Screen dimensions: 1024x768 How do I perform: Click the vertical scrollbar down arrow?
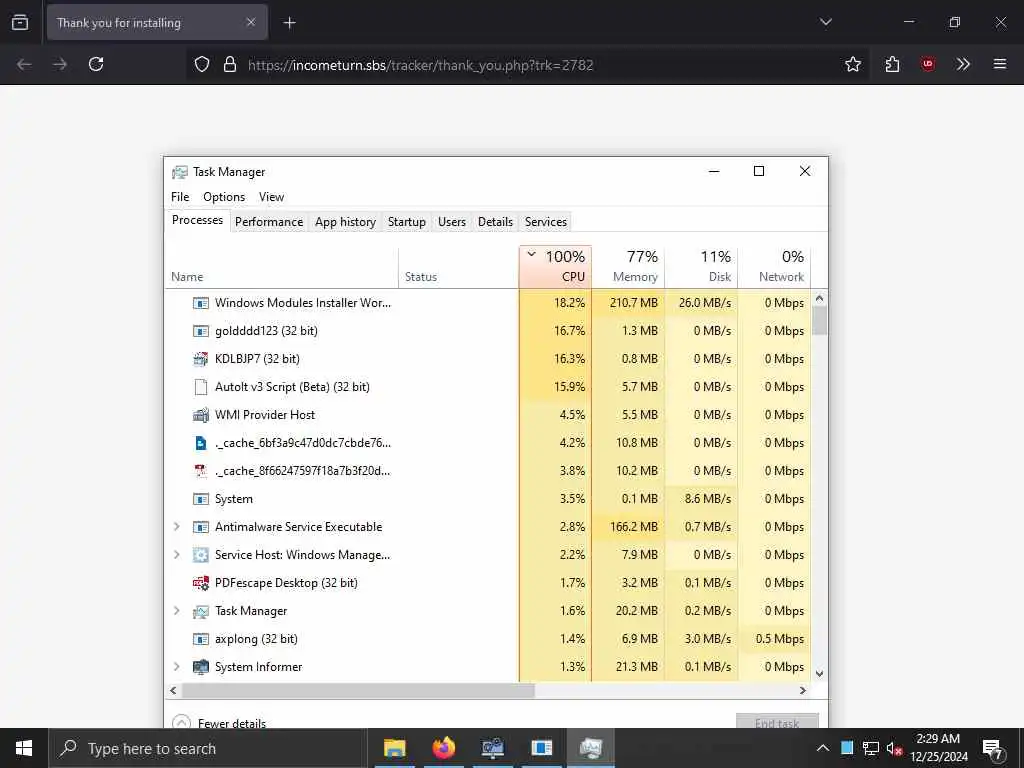820,673
